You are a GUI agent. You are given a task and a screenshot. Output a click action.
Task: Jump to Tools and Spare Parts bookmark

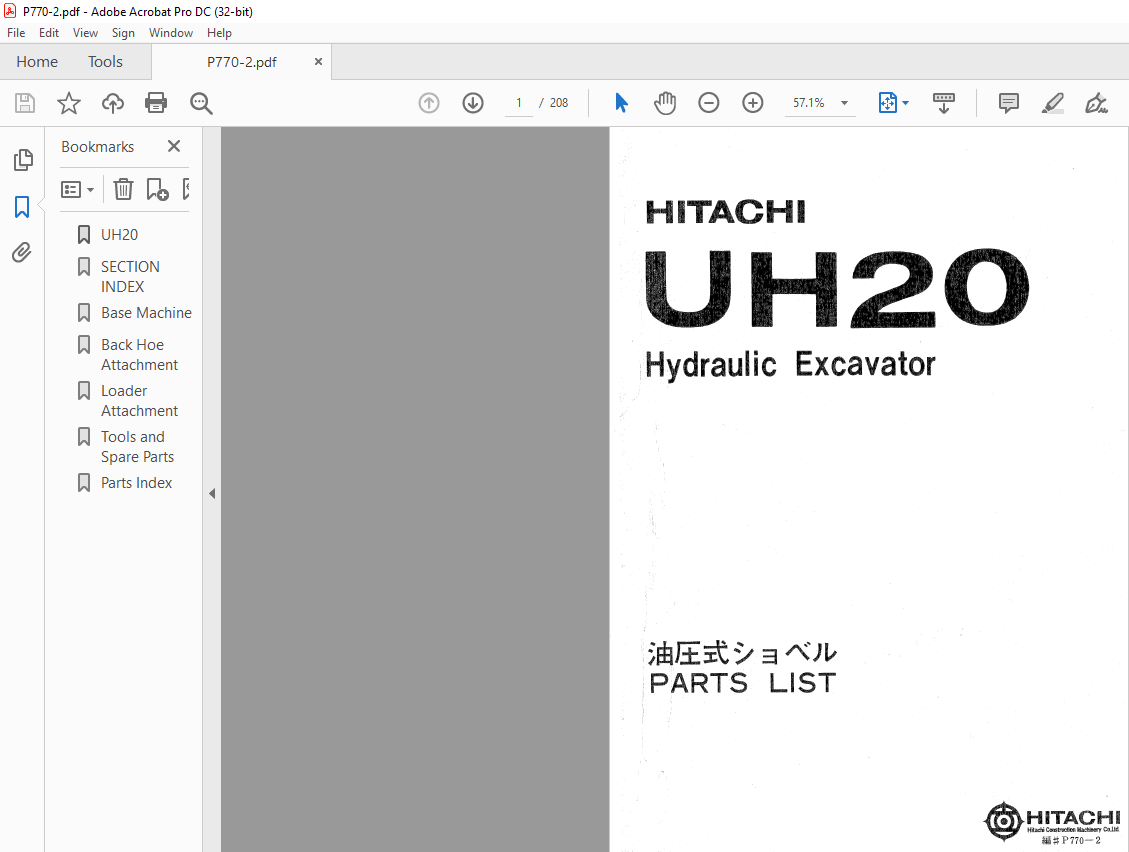coord(137,447)
